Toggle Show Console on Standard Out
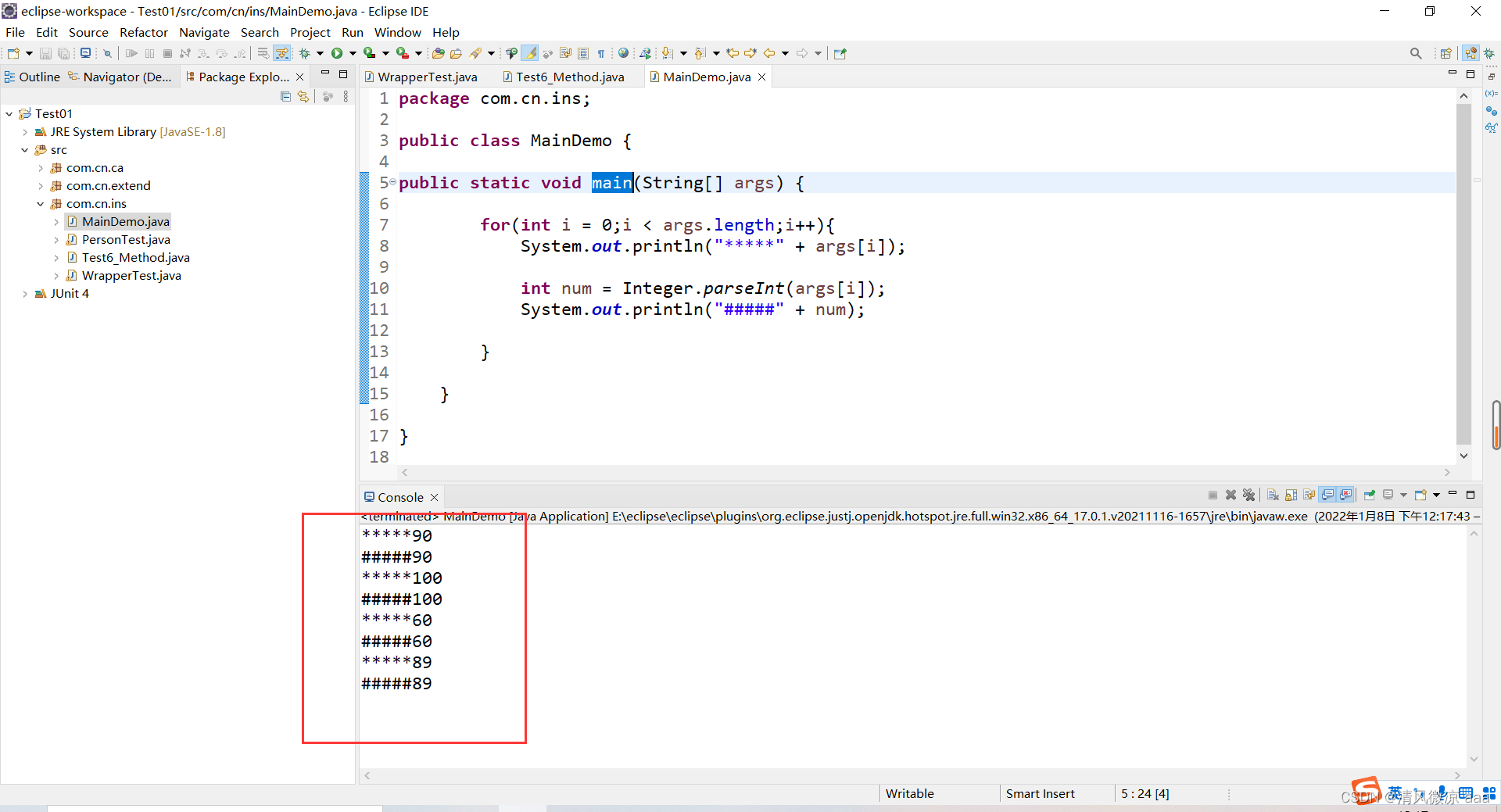1501x812 pixels. [1327, 495]
